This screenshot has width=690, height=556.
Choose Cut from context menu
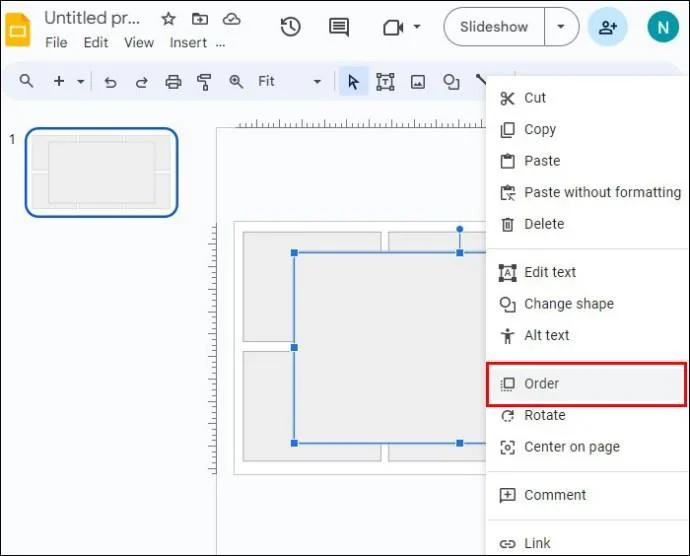588,98
